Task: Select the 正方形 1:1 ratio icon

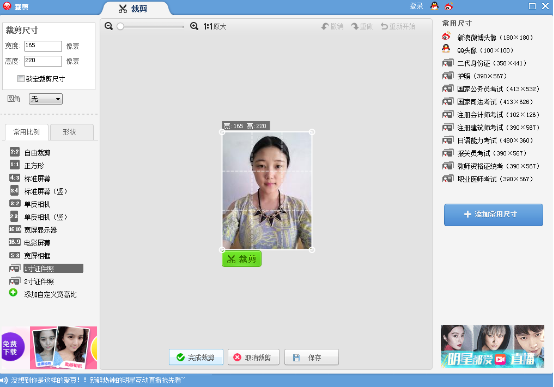Action: coord(14,165)
